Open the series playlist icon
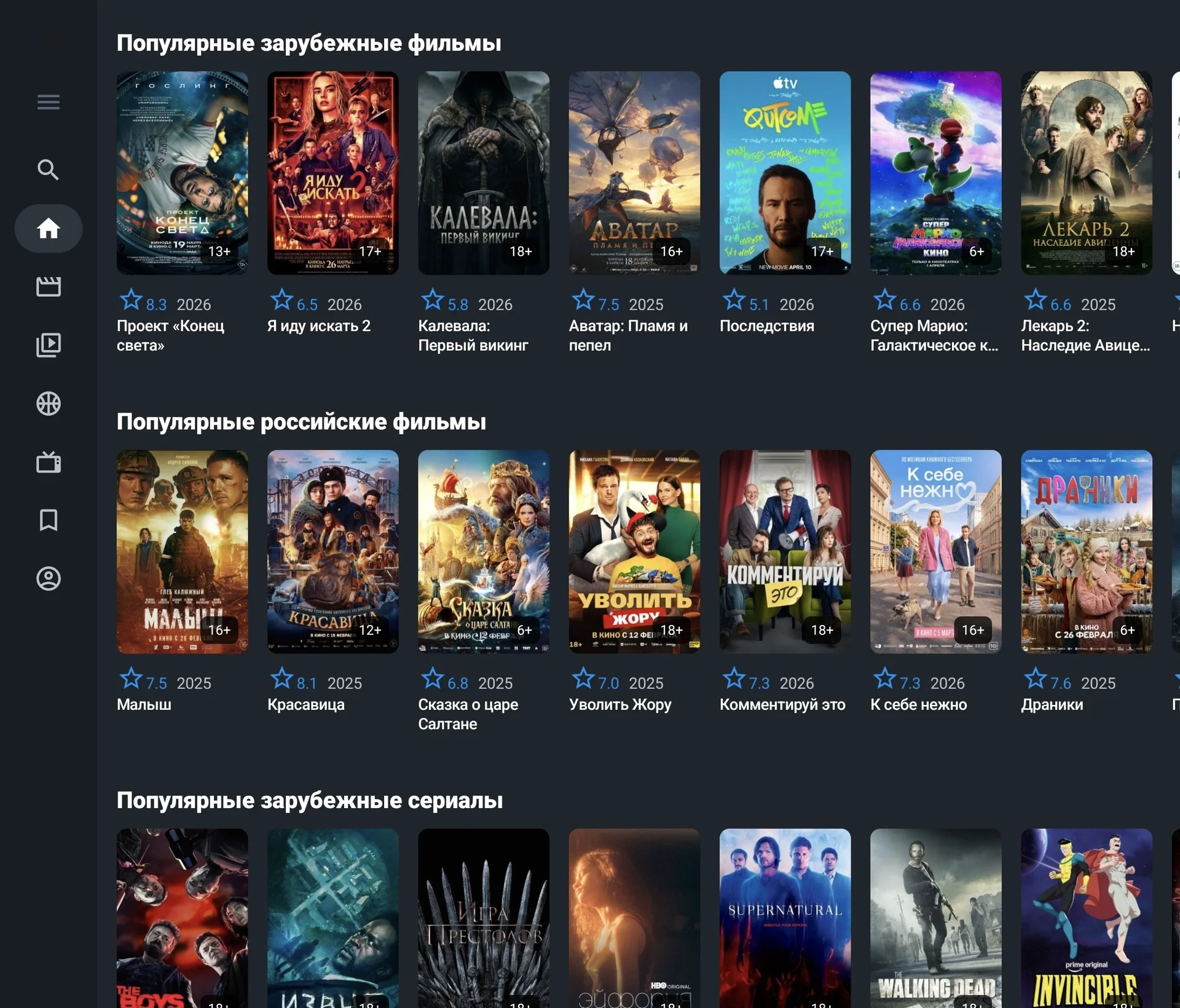 click(x=49, y=345)
